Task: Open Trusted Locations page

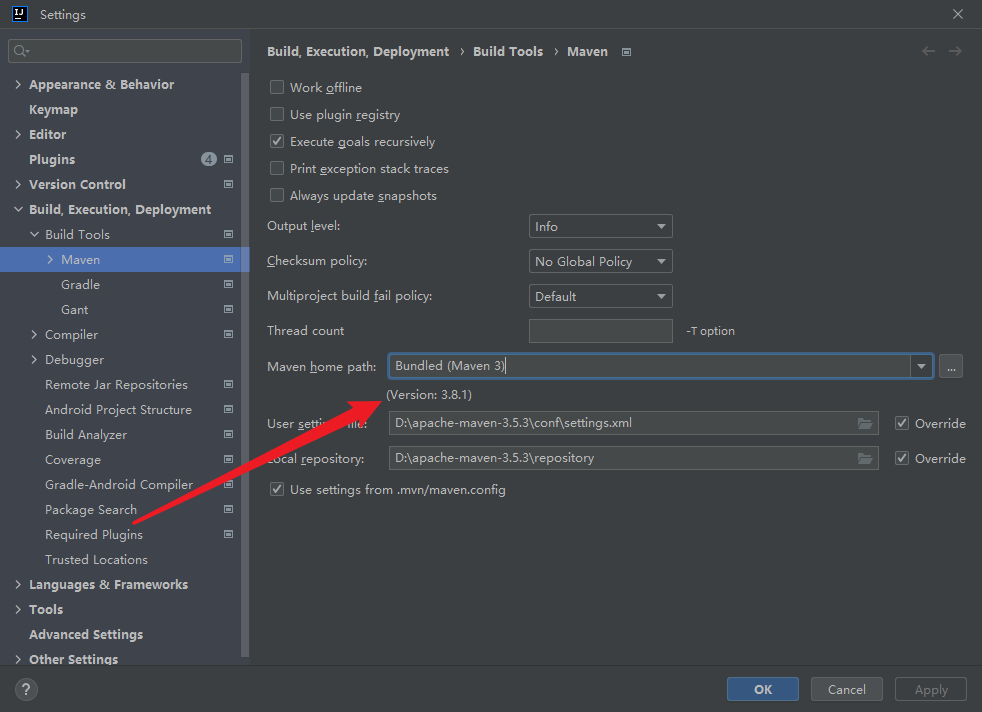Action: pyautogui.click(x=96, y=560)
